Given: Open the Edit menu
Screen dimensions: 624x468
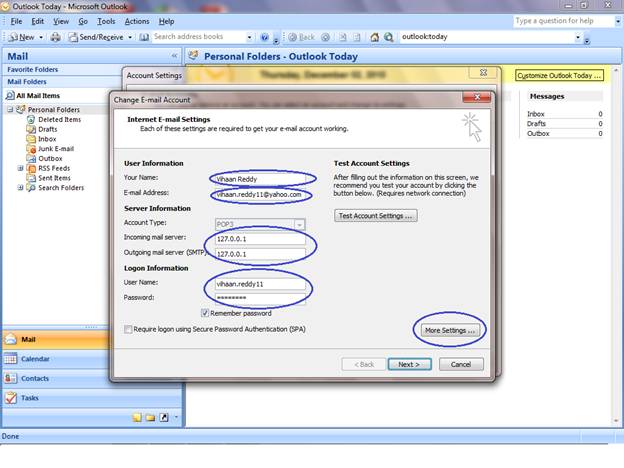Looking at the screenshot, I should pyautogui.click(x=38, y=21).
